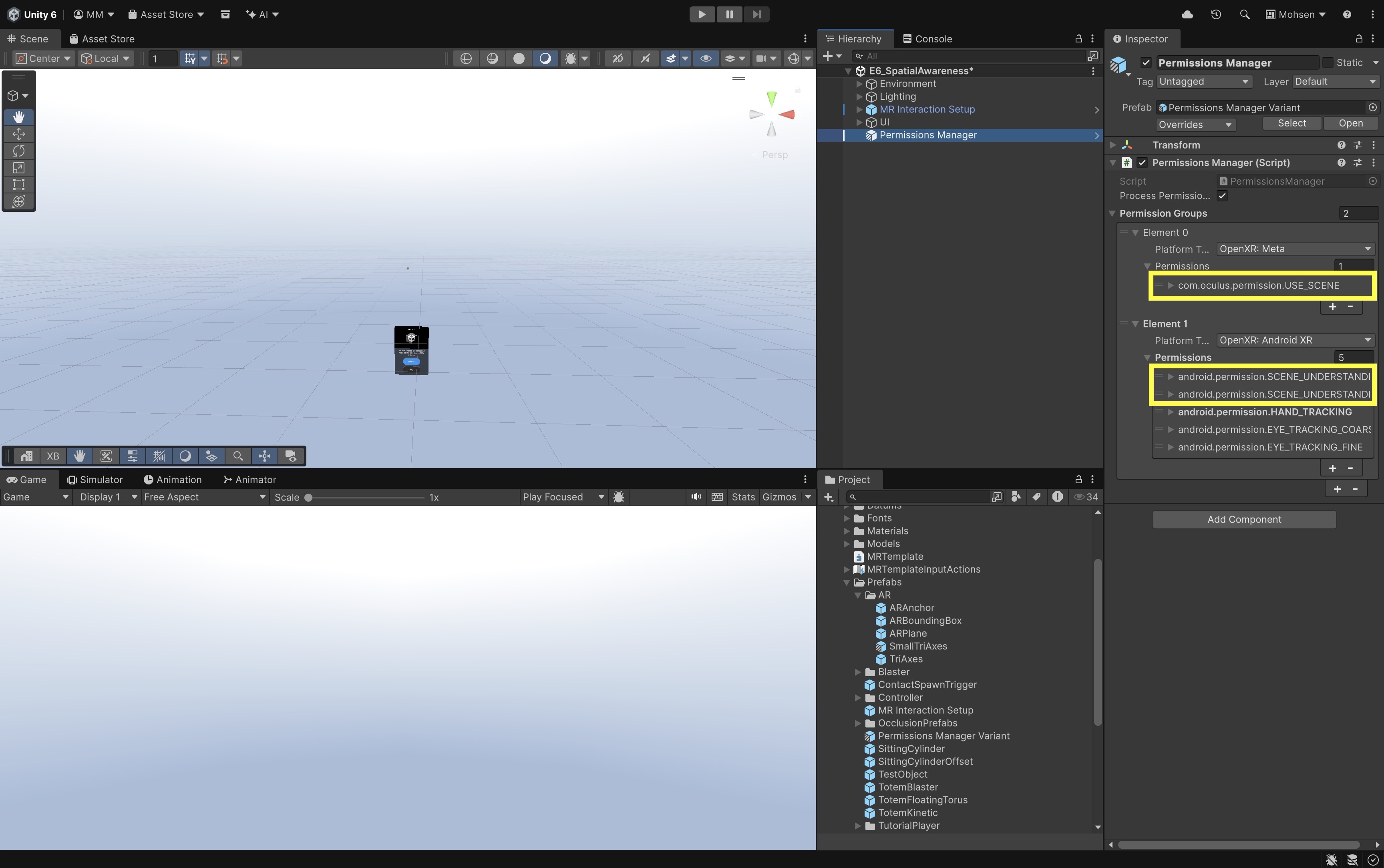1384x868 pixels.
Task: Open the undo history icon
Action: click(1216, 14)
